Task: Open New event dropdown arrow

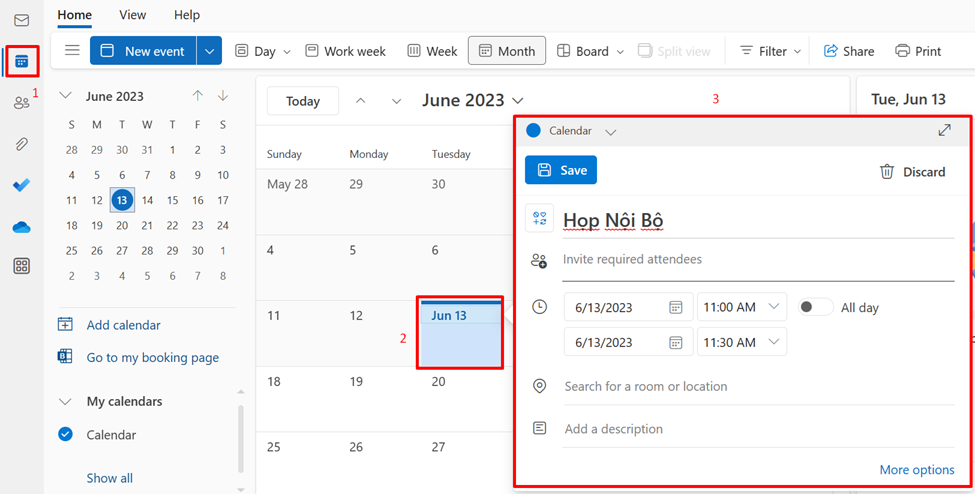Action: point(210,50)
